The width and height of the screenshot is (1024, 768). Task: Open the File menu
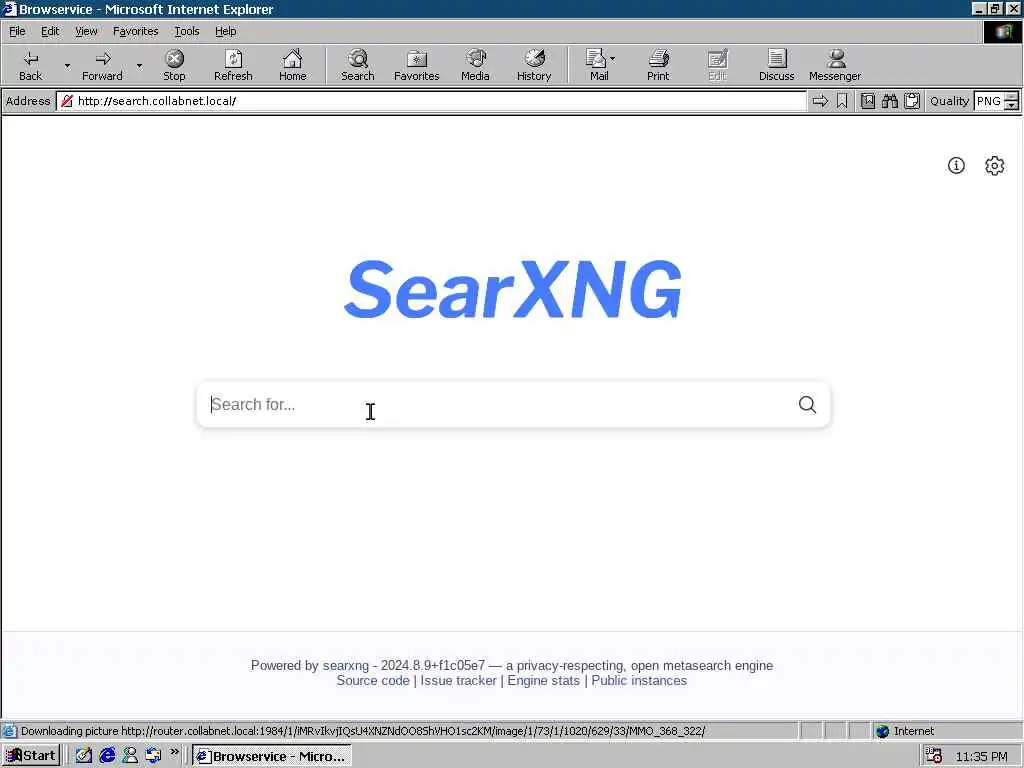(x=17, y=31)
